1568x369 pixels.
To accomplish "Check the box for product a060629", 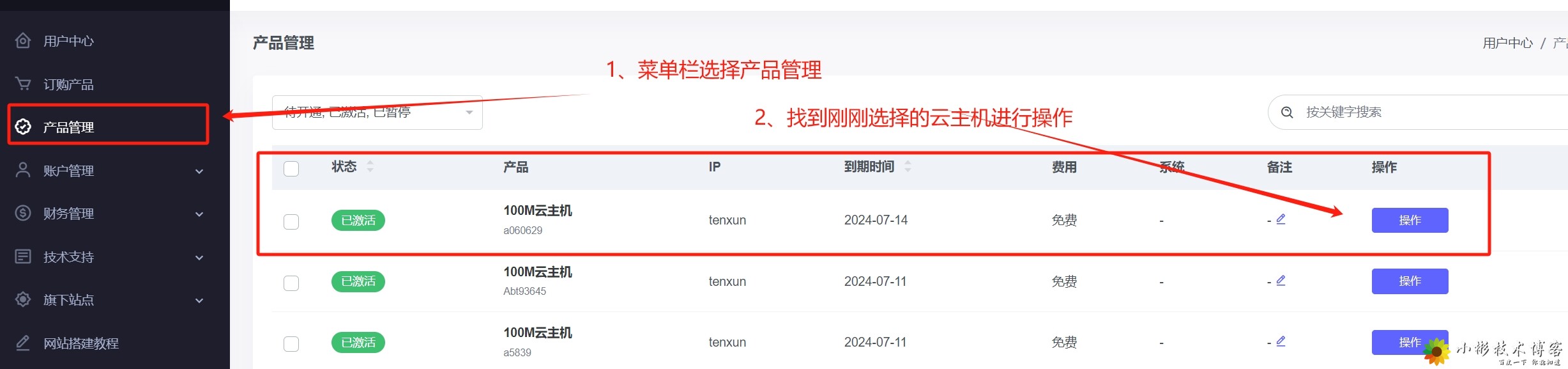I will (x=291, y=221).
